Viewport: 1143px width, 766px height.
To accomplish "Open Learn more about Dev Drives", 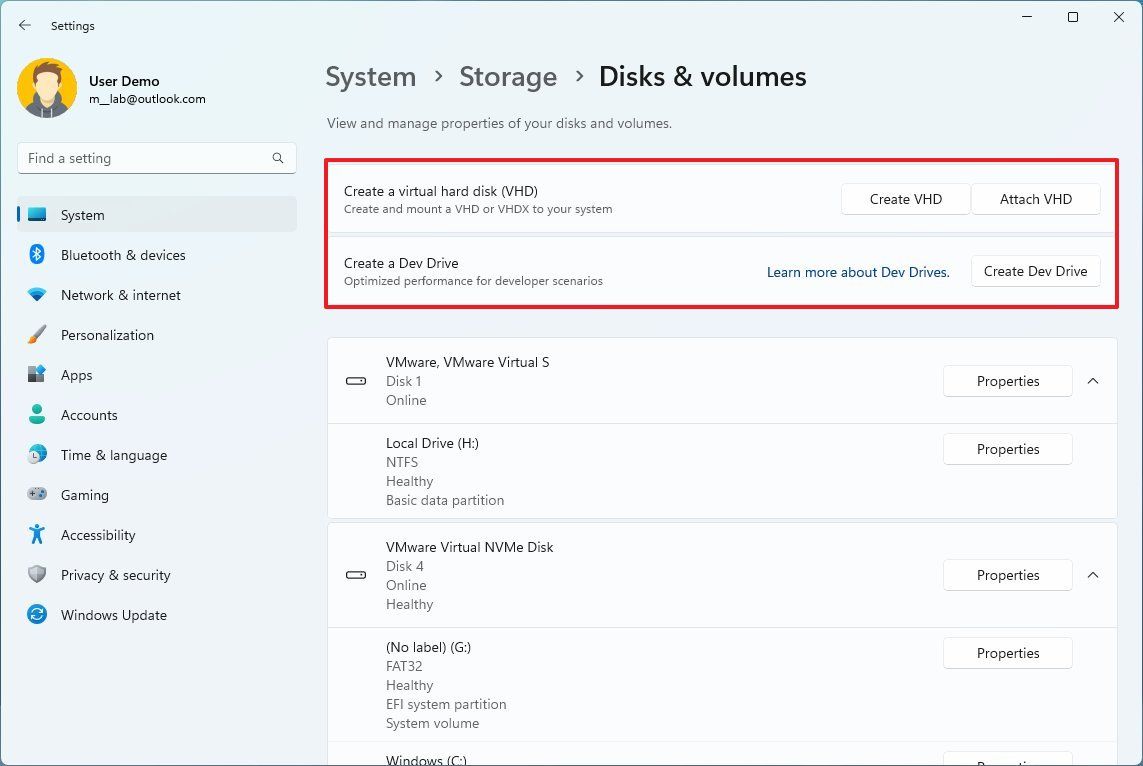I will [x=858, y=271].
